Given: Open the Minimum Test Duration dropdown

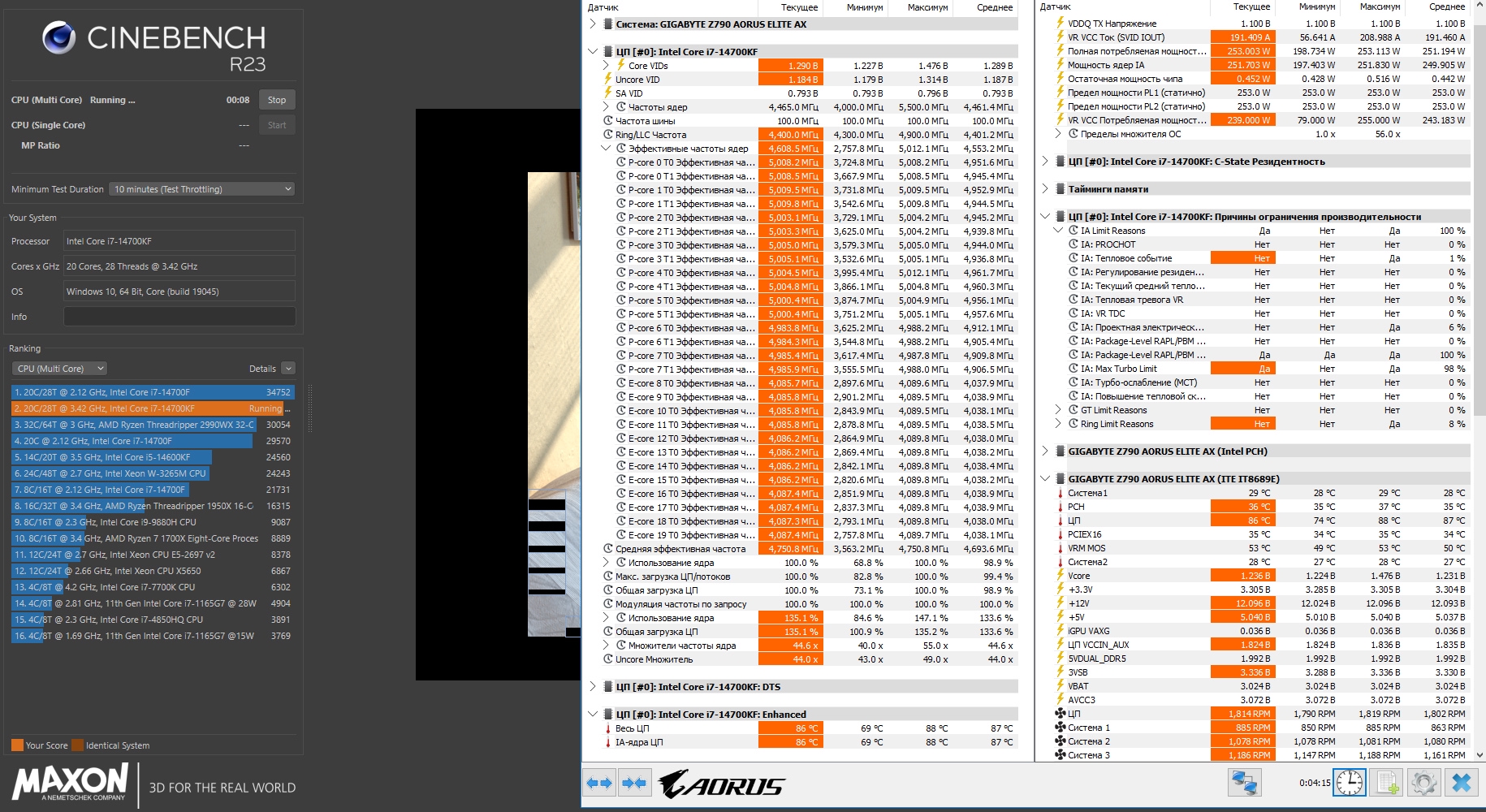Looking at the screenshot, I should [x=201, y=189].
